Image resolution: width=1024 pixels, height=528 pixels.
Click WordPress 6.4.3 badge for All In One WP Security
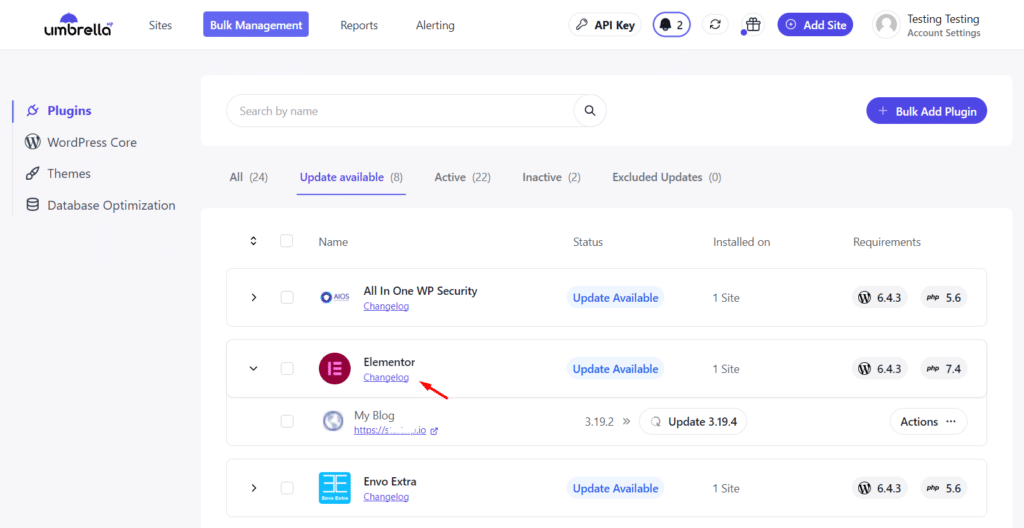(880, 297)
